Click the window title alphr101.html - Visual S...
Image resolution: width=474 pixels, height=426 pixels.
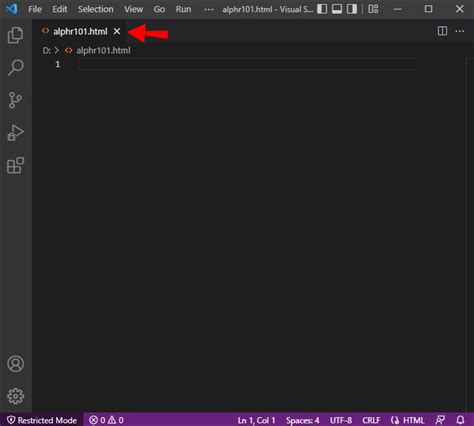tap(267, 9)
